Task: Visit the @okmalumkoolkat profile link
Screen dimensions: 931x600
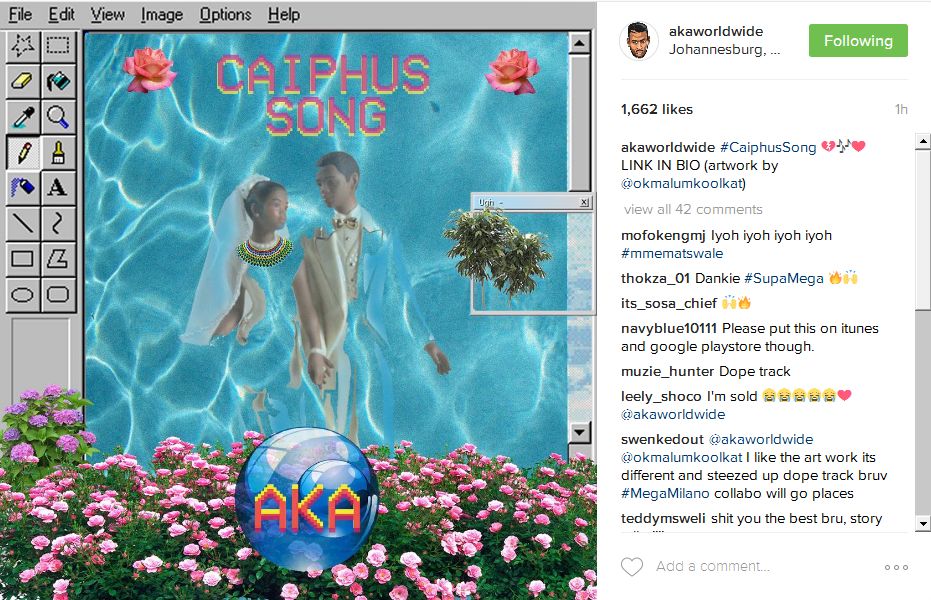Action: point(683,183)
